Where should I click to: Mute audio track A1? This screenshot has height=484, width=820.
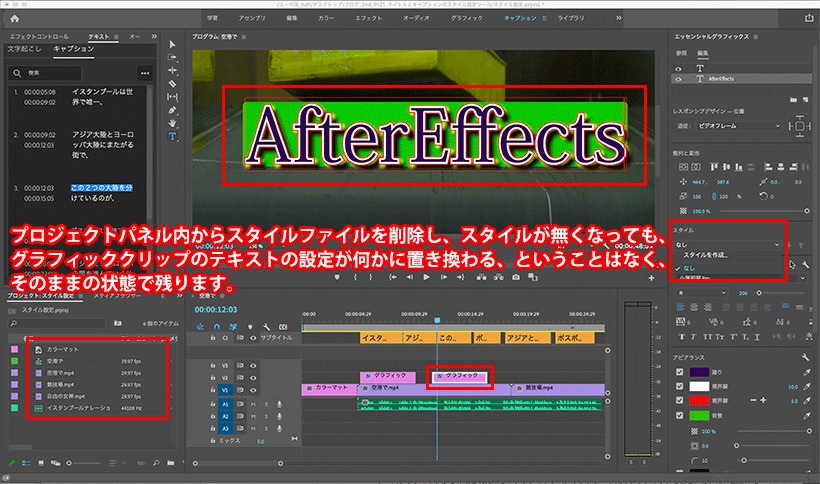click(x=253, y=404)
